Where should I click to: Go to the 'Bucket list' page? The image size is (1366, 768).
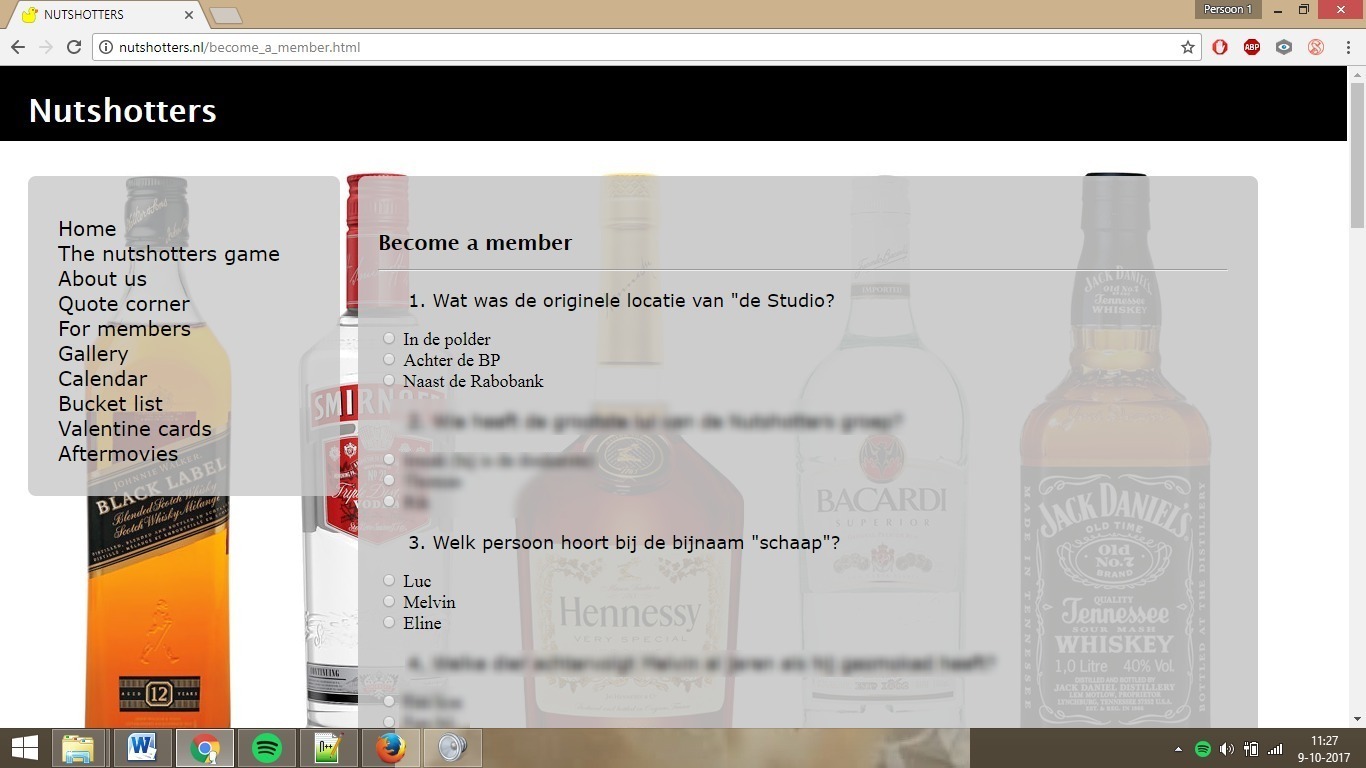point(110,404)
